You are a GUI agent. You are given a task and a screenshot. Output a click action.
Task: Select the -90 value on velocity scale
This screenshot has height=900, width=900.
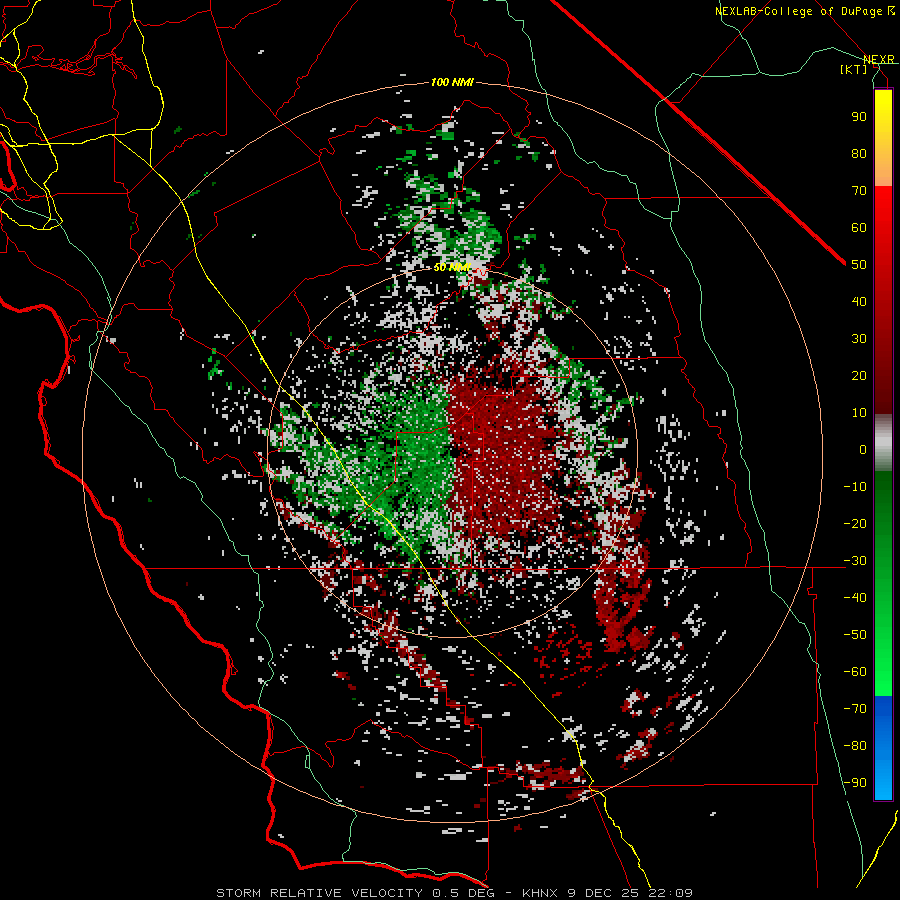855,783
